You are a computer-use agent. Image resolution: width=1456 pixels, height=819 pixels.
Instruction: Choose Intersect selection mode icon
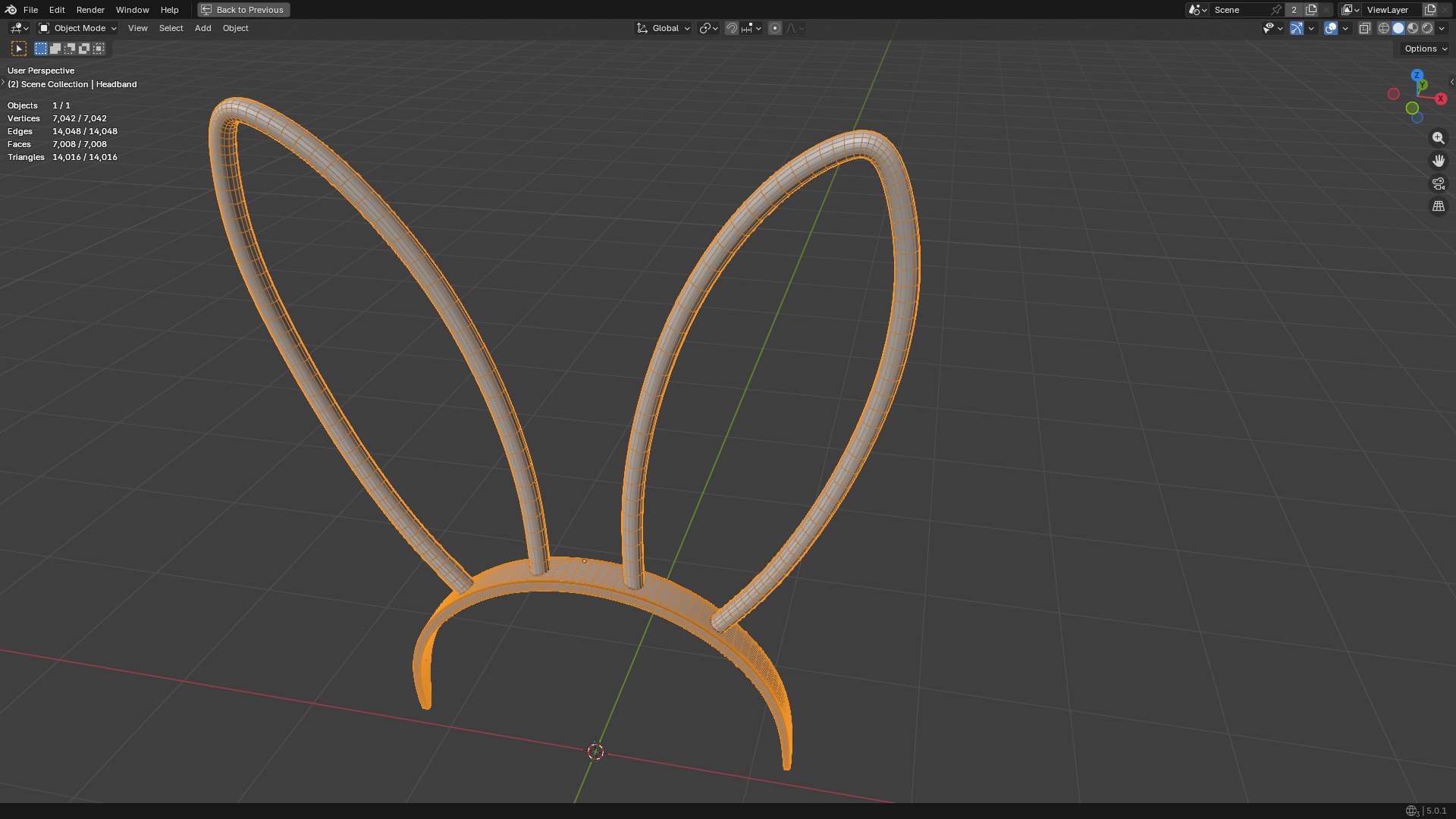point(99,49)
